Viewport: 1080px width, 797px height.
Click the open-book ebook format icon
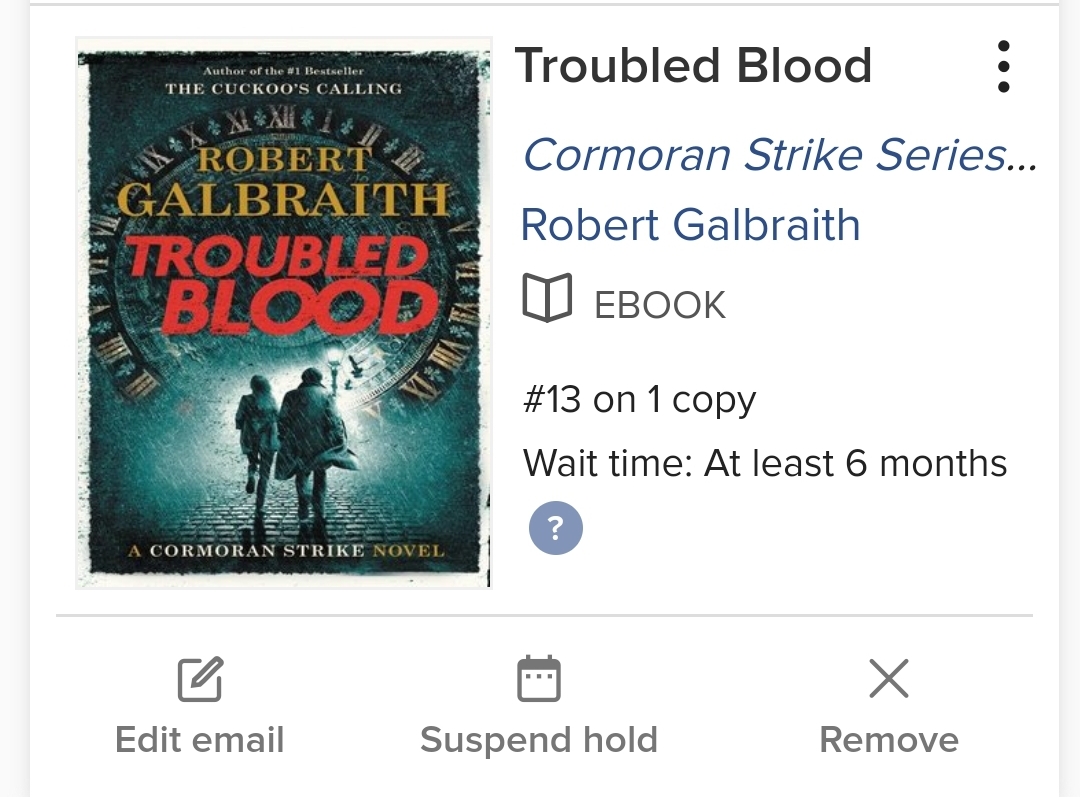coord(548,298)
